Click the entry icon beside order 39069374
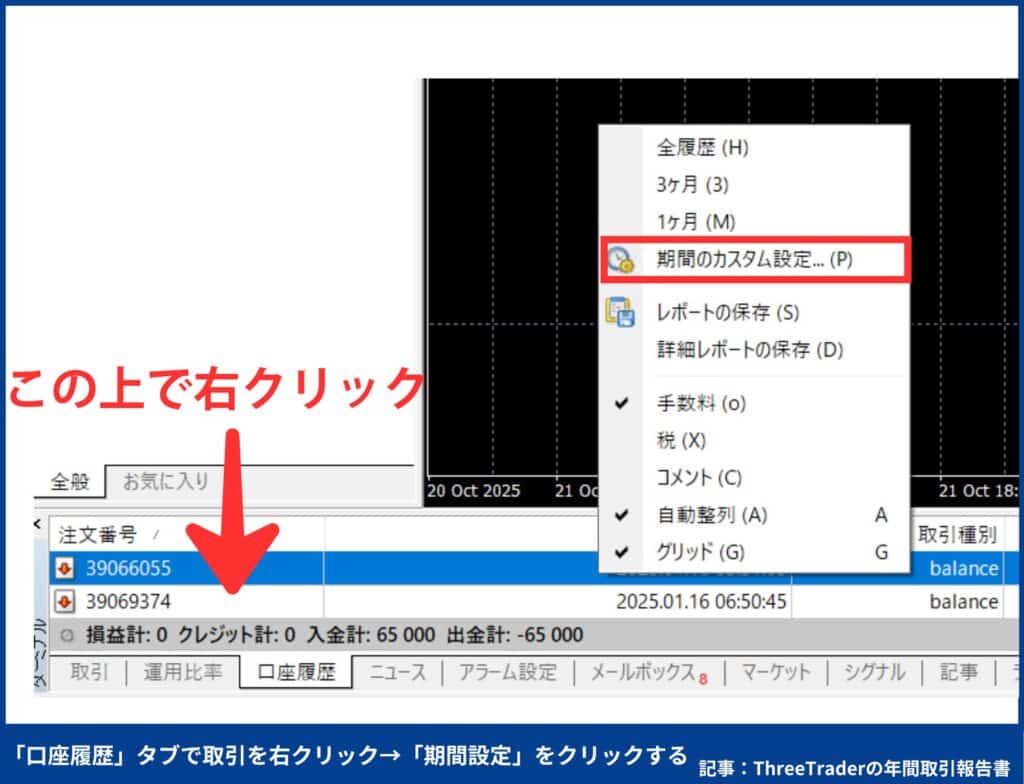The image size is (1024, 784). tap(63, 601)
